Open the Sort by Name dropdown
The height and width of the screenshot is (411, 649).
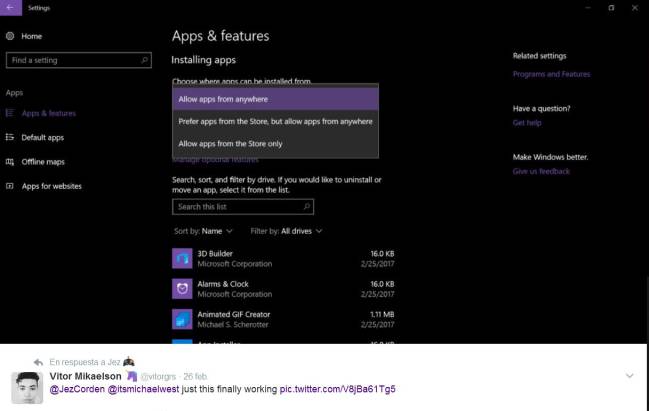tap(203, 231)
